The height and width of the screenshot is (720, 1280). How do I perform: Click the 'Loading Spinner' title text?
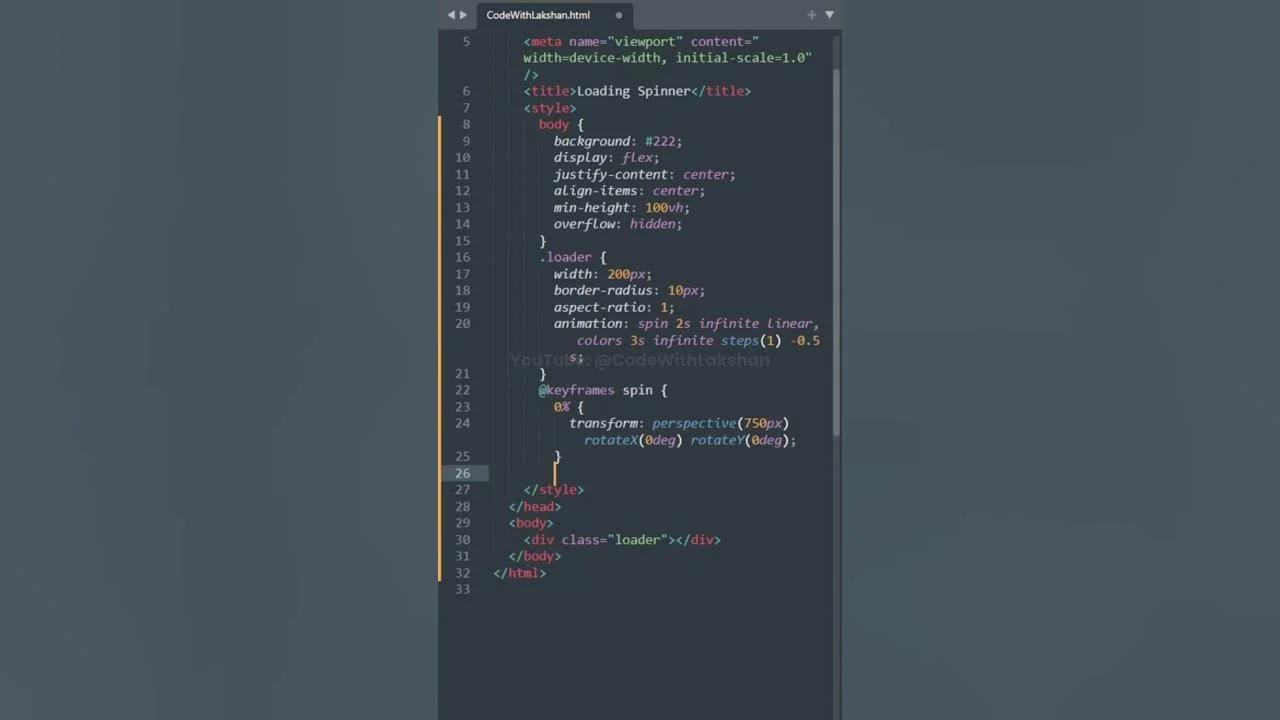pos(633,91)
